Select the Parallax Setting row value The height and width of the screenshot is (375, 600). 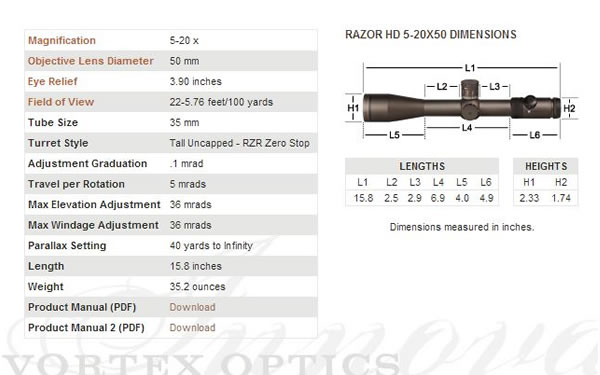coord(211,246)
